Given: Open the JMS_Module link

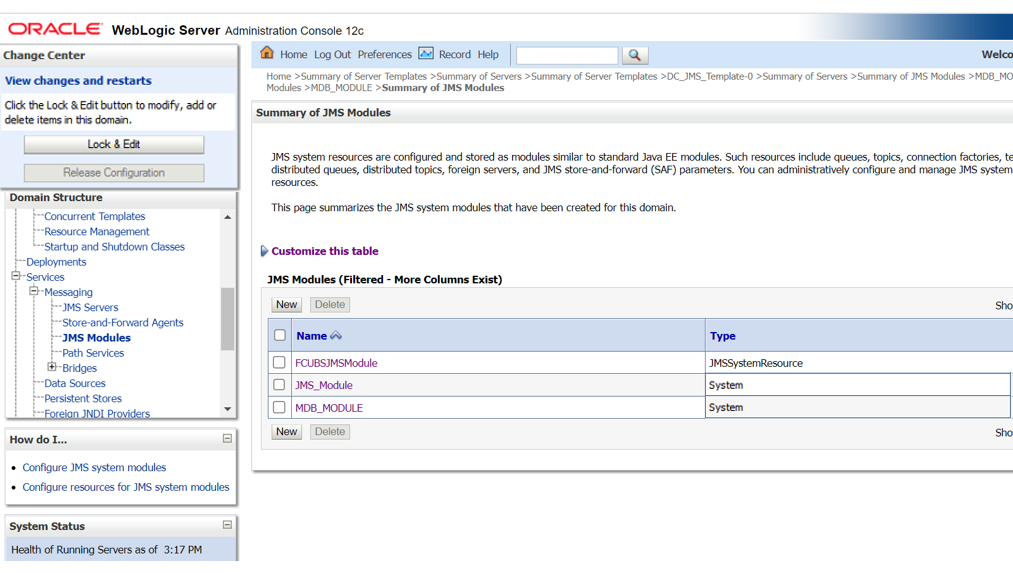Looking at the screenshot, I should point(324,385).
